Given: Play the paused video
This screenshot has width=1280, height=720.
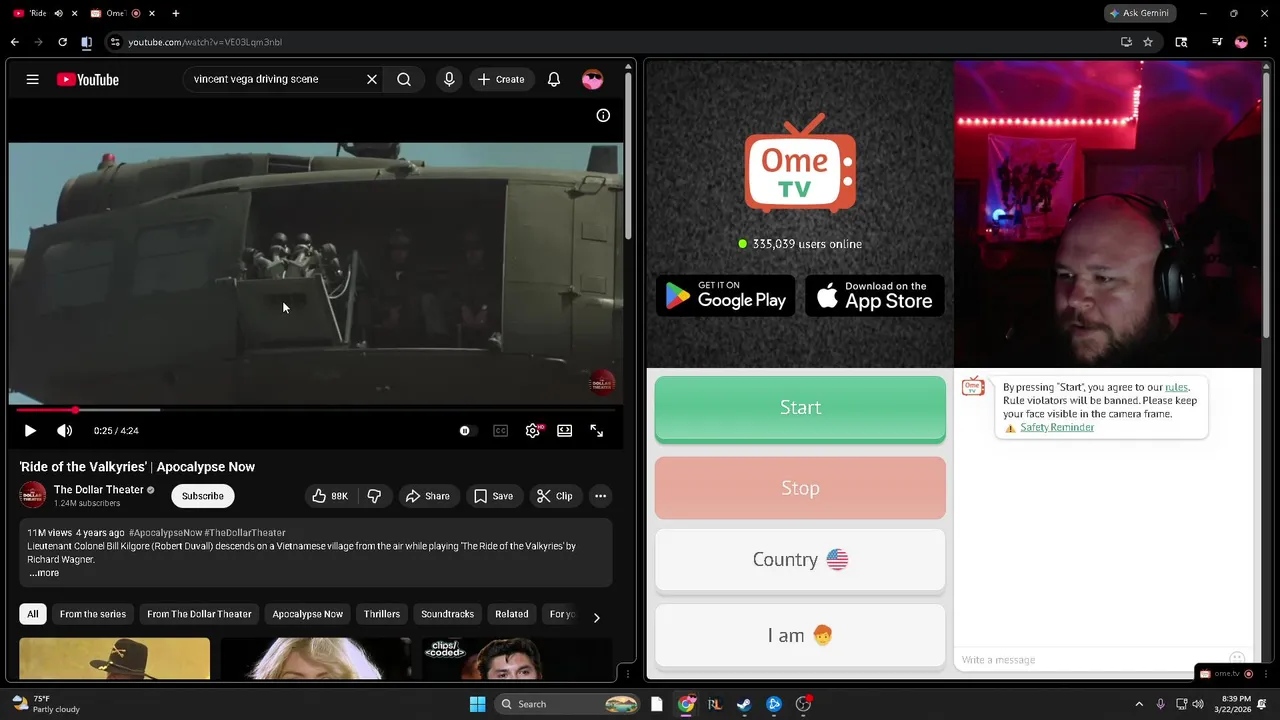Looking at the screenshot, I should (x=30, y=431).
